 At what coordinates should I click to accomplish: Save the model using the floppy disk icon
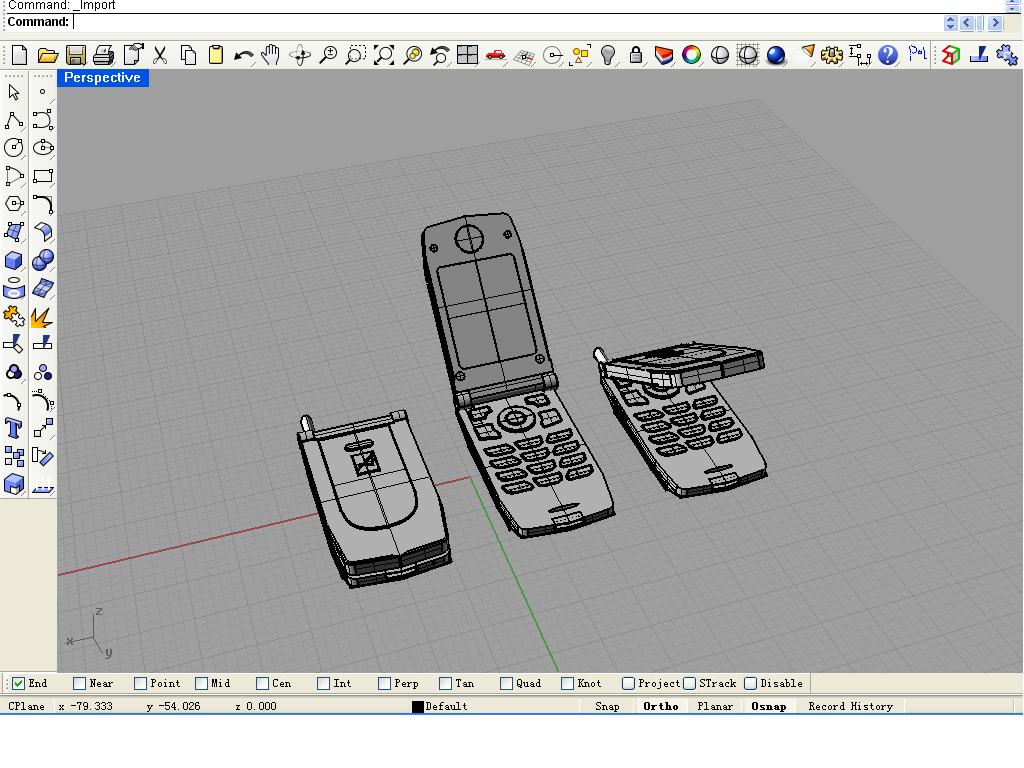(75, 56)
